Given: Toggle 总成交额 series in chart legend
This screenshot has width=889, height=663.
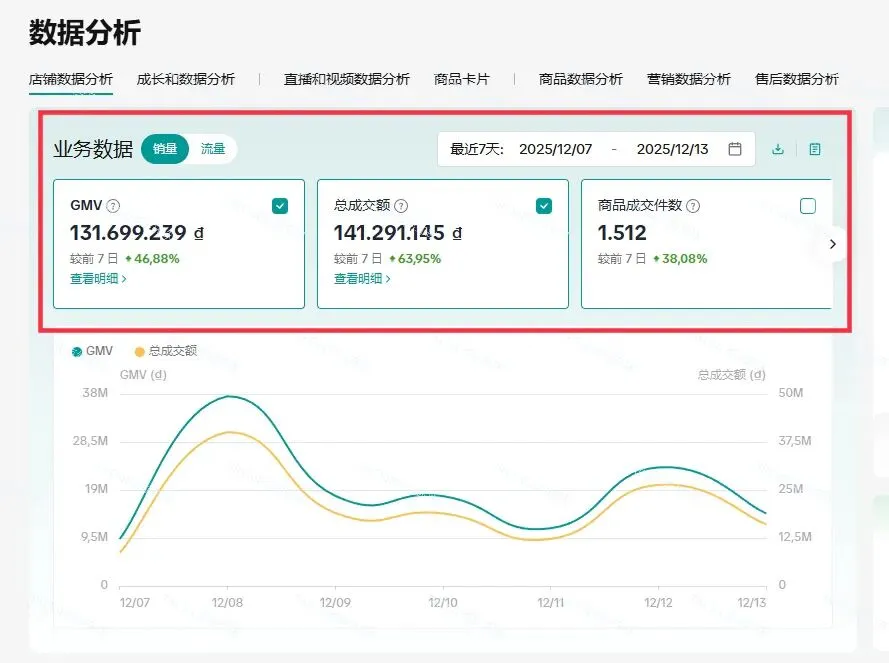Looking at the screenshot, I should pos(166,351).
